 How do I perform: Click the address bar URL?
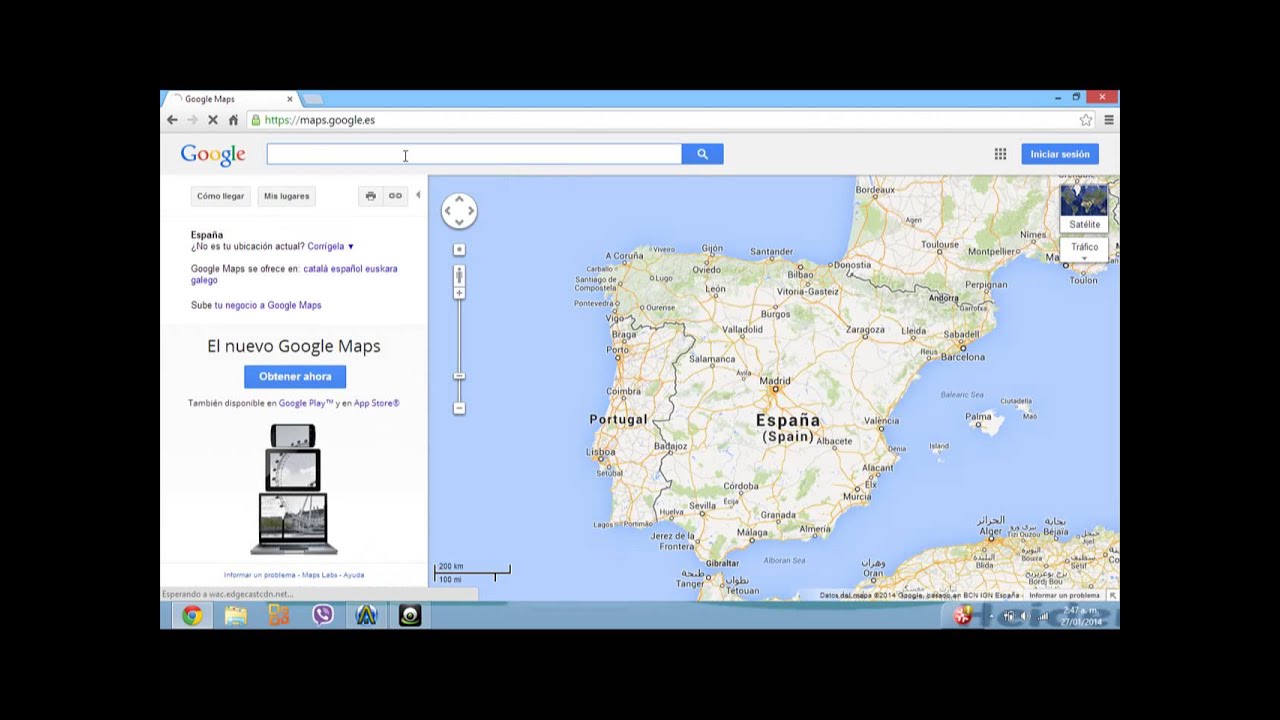pos(319,120)
